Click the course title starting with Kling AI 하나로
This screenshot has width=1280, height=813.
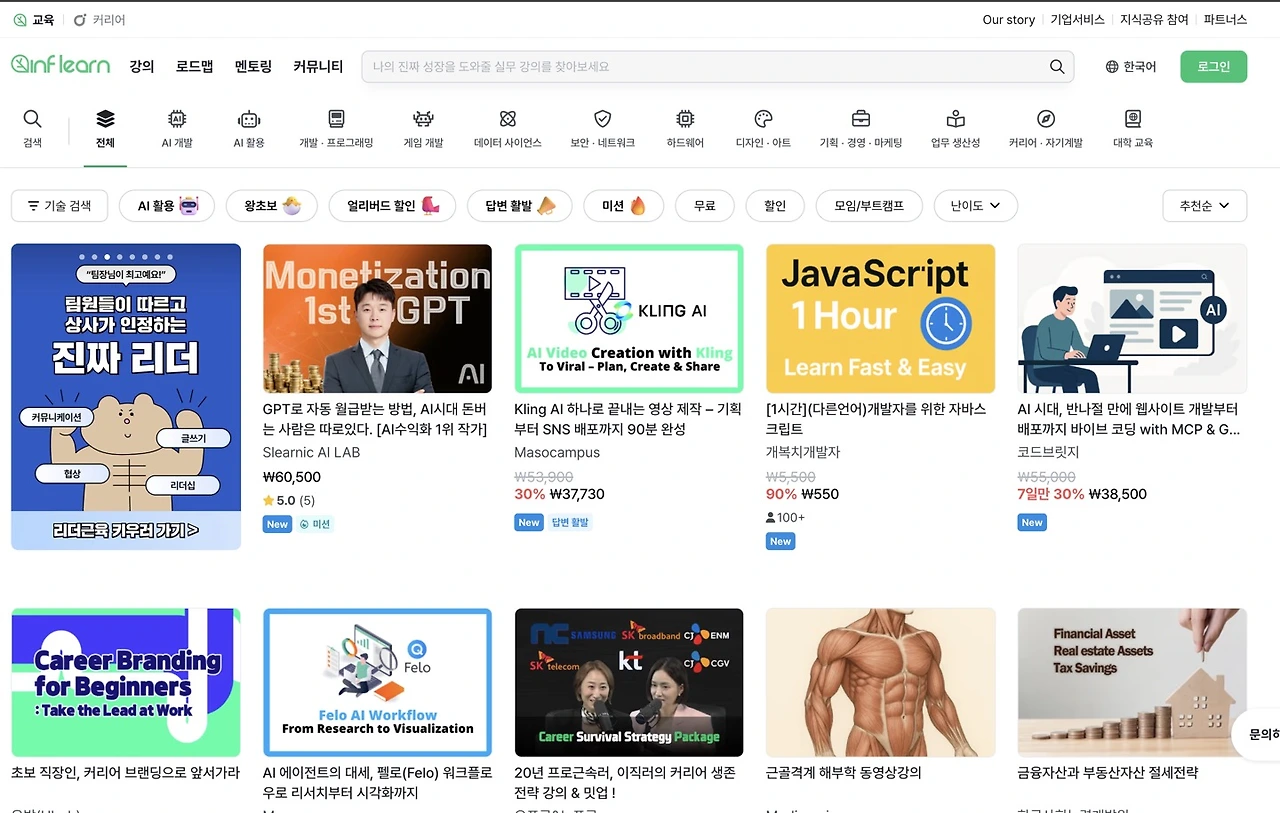(x=628, y=419)
